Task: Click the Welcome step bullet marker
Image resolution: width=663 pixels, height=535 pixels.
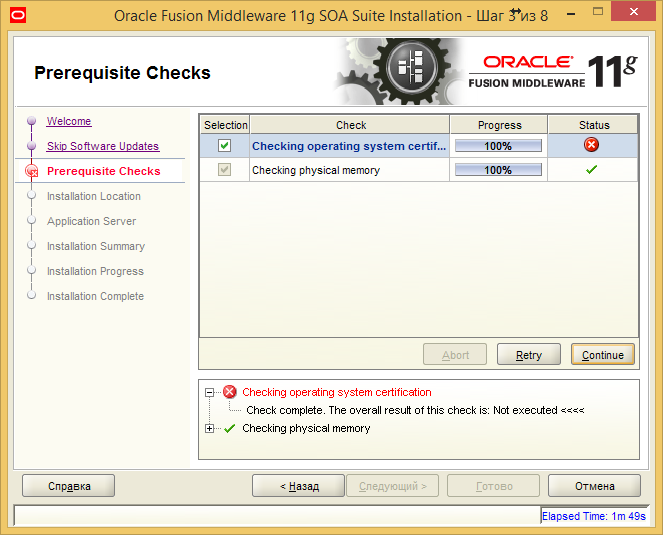Action: coord(31,121)
